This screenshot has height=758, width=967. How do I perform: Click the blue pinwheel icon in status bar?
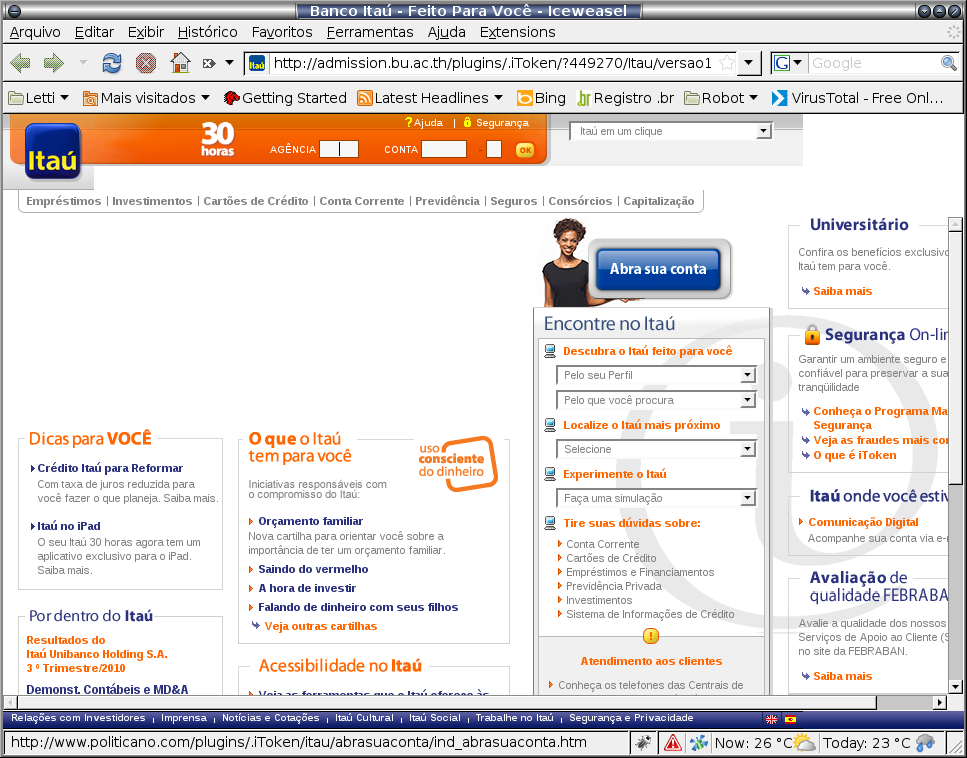point(699,743)
